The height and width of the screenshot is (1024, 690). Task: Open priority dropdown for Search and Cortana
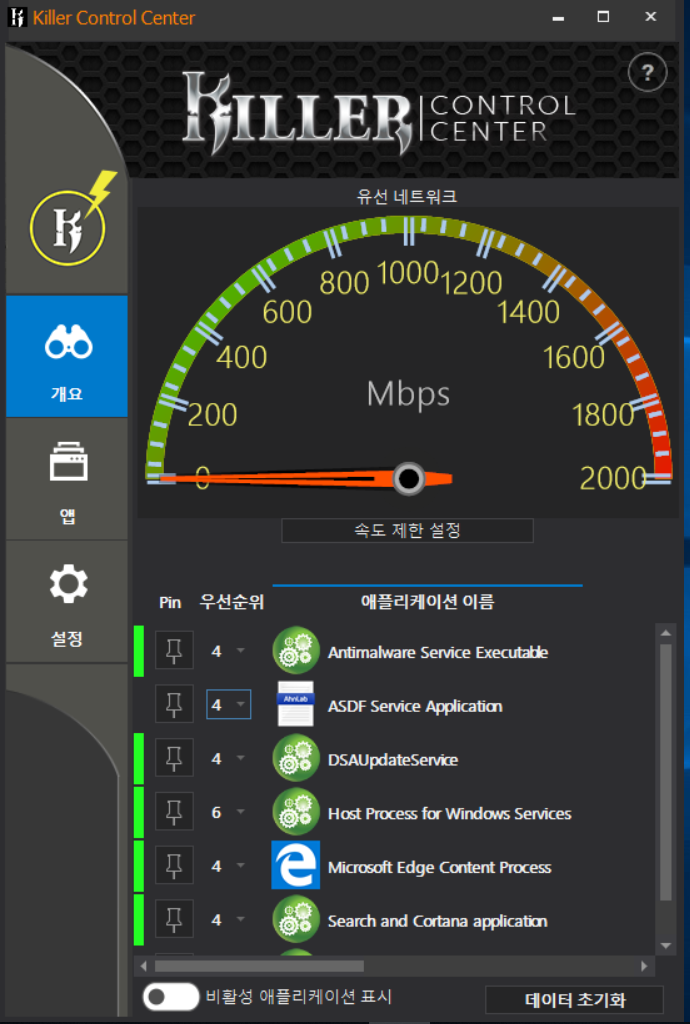coord(228,920)
